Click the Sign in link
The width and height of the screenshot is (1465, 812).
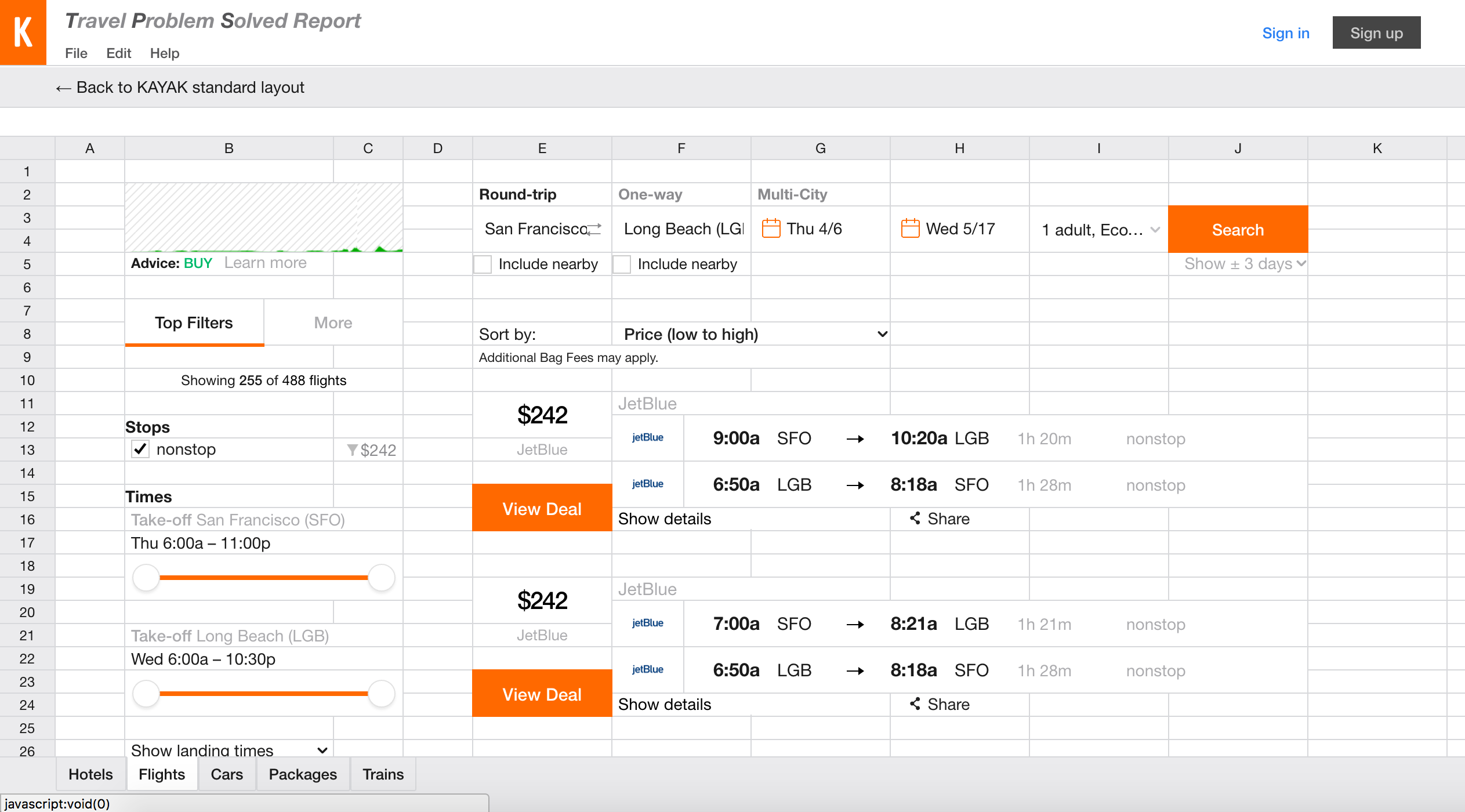tap(1285, 33)
